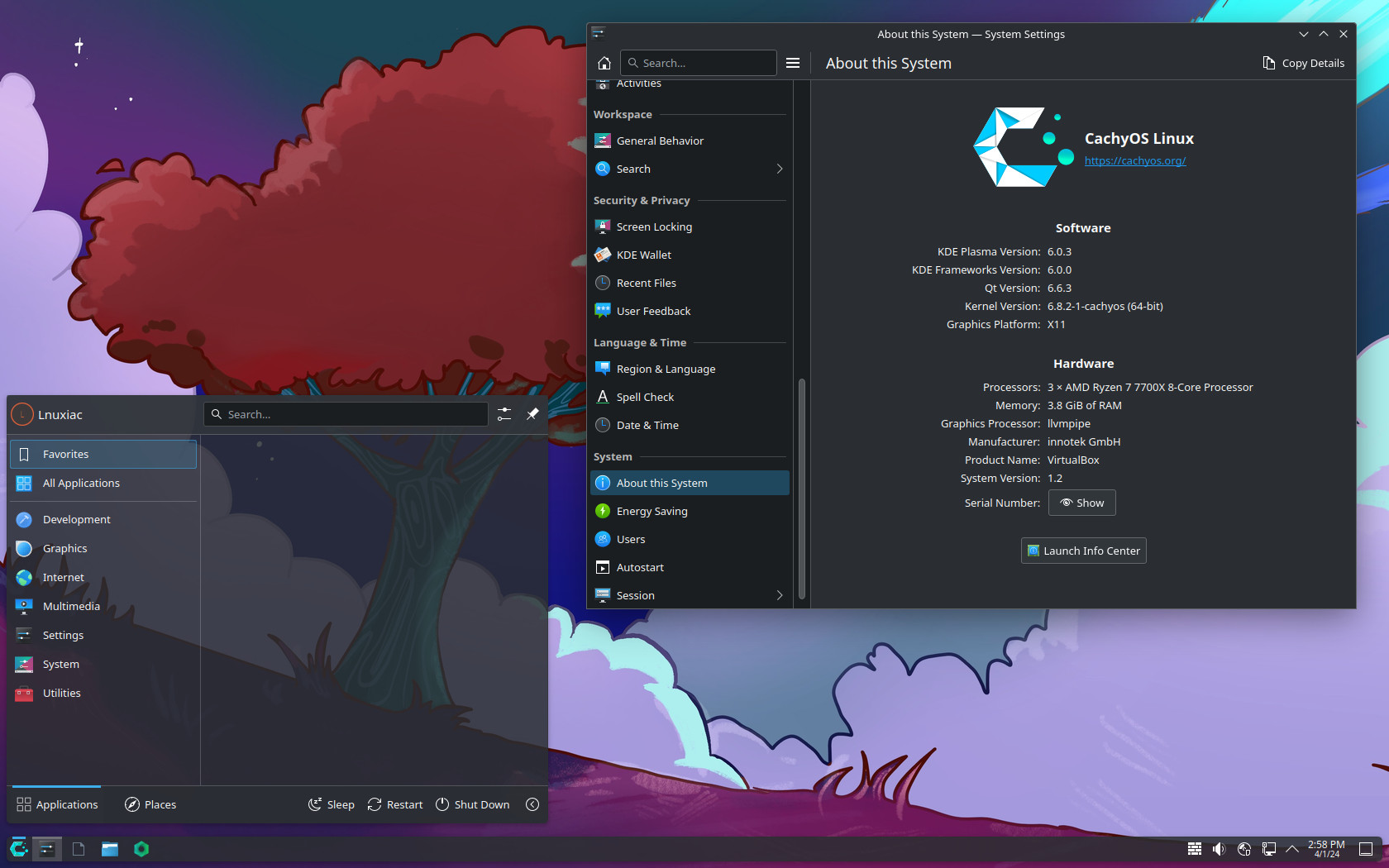Click Launch Info Center button

(1083, 551)
